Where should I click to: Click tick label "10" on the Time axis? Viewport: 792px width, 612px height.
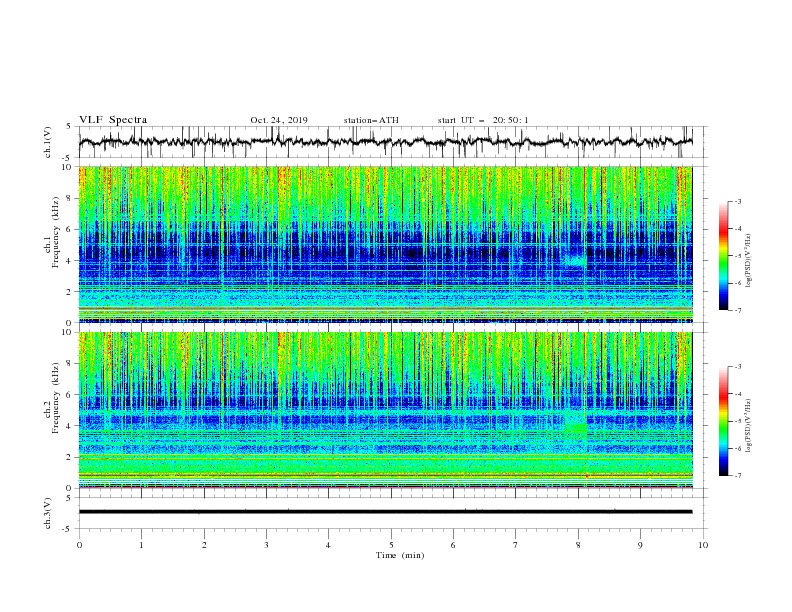[703, 545]
